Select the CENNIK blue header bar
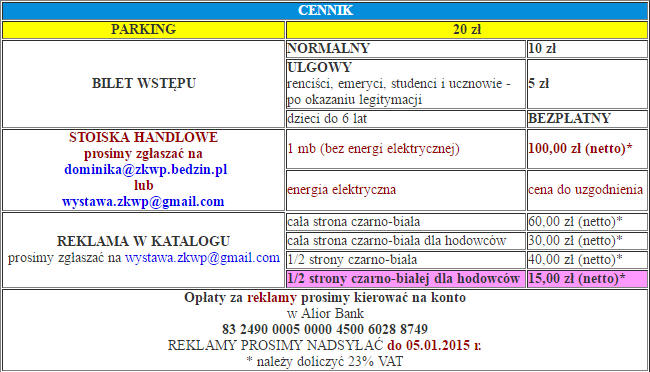This screenshot has height=372, width=650. 325,10
